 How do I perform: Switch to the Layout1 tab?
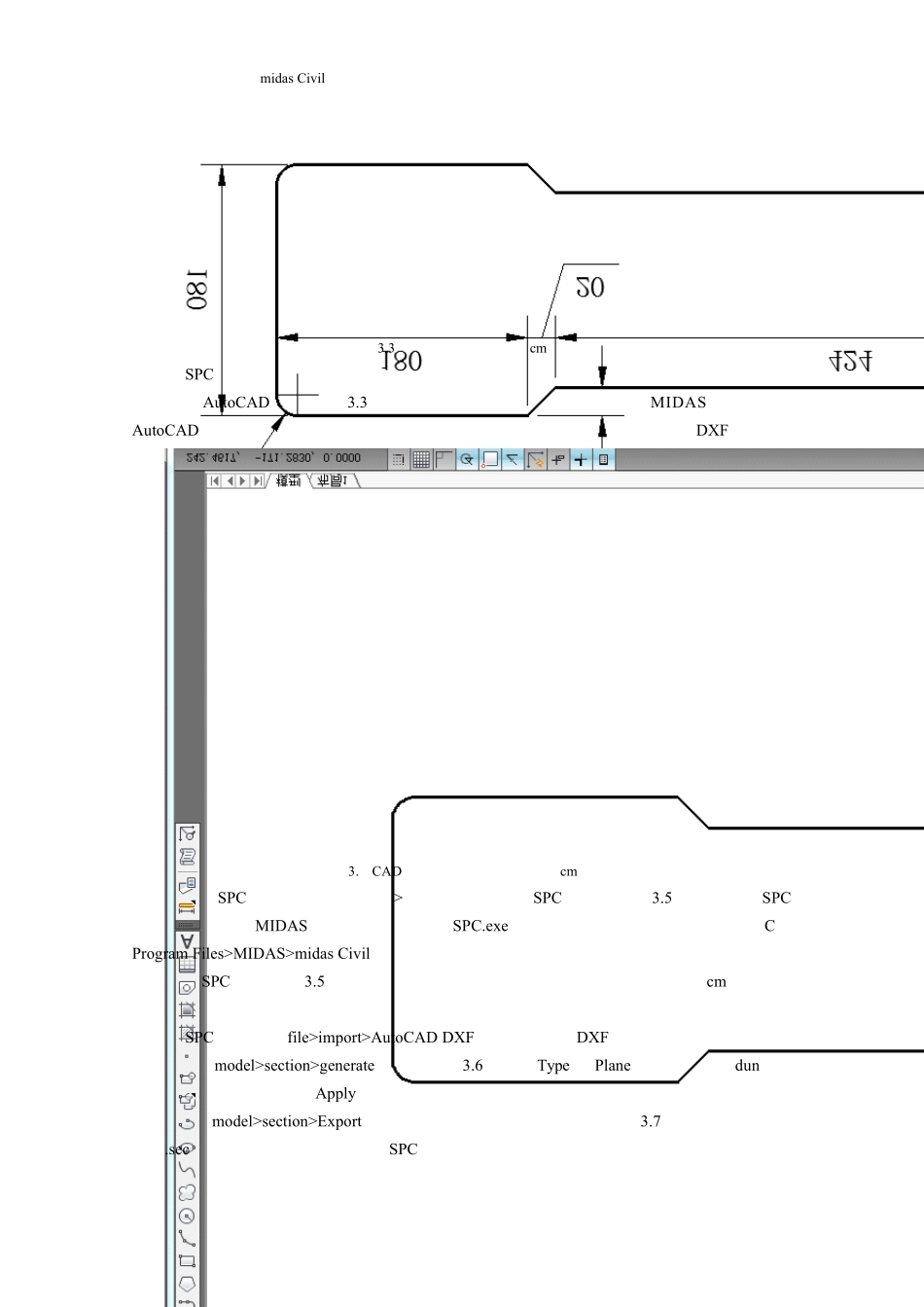(x=333, y=480)
